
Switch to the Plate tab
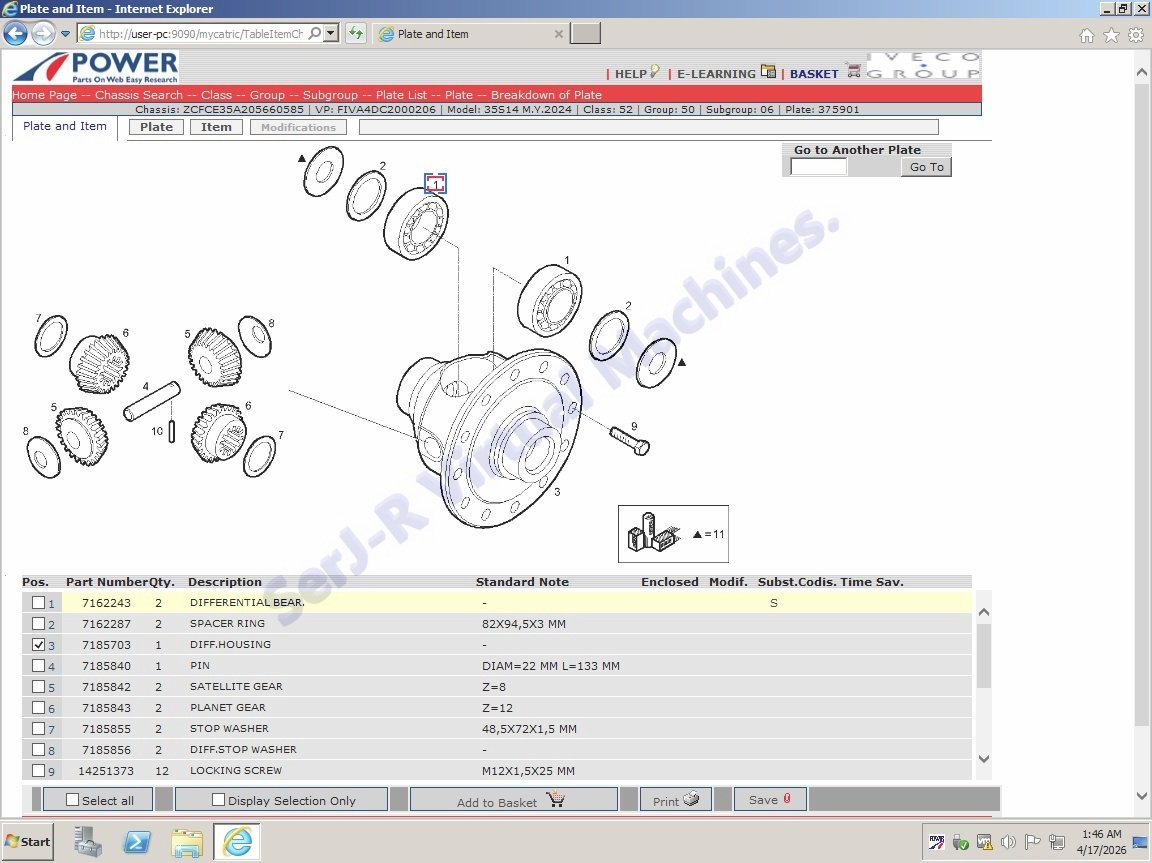click(156, 127)
